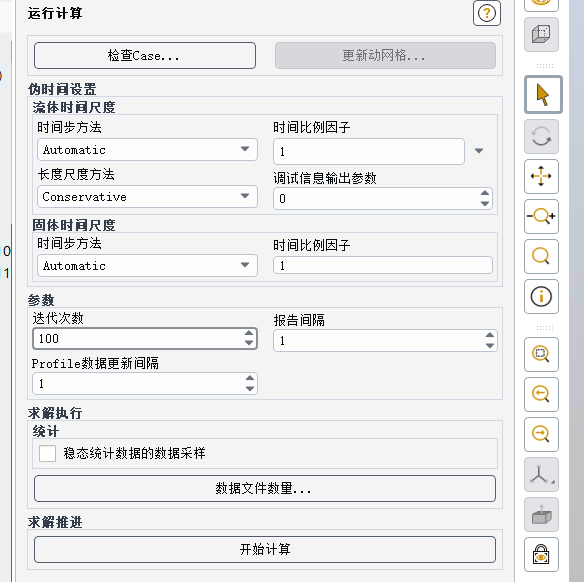The width and height of the screenshot is (584, 582).
Task: Go to previous view magnifier icon
Action: pyautogui.click(x=541, y=394)
